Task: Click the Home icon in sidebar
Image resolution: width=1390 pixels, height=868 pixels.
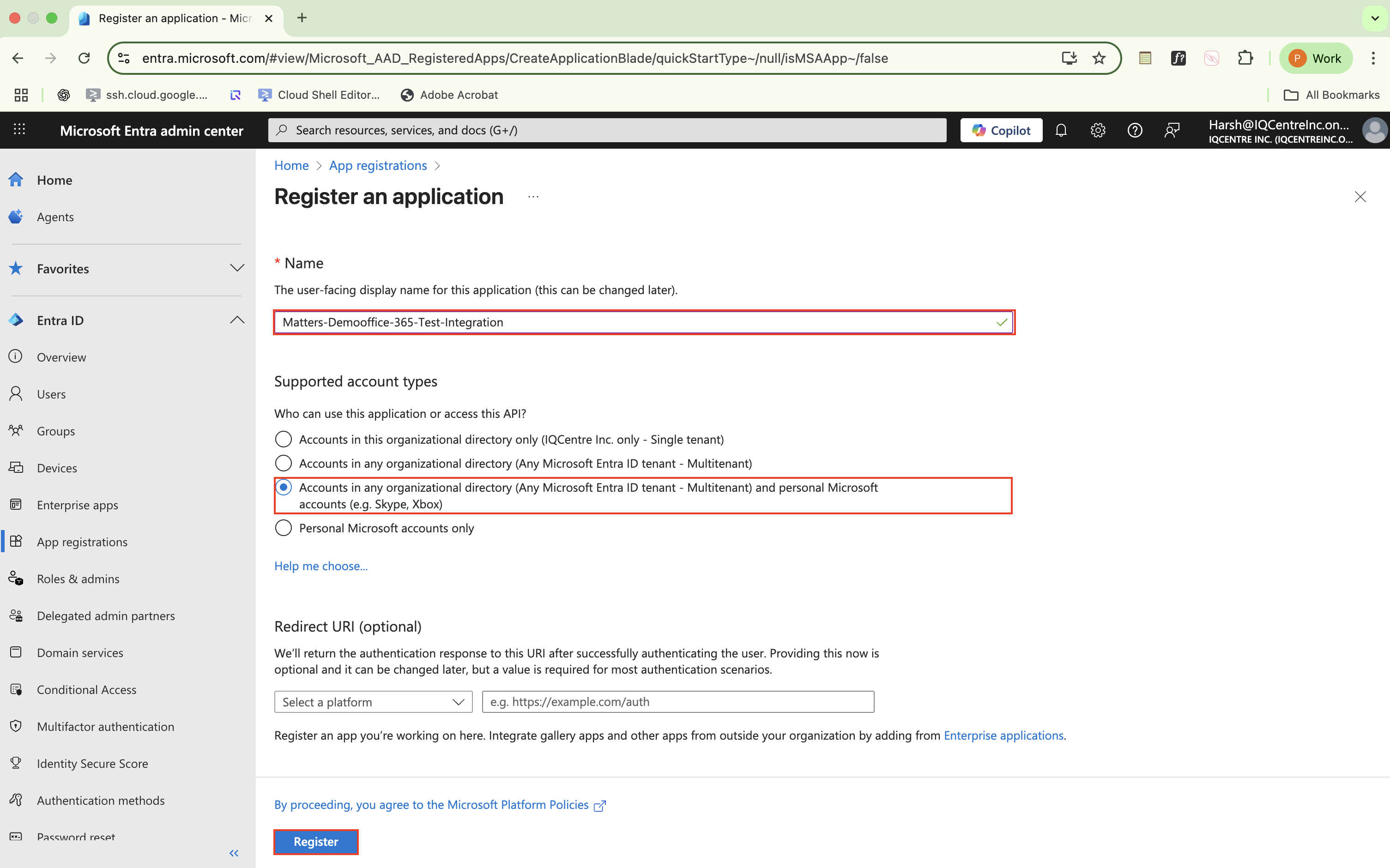Action: click(16, 180)
